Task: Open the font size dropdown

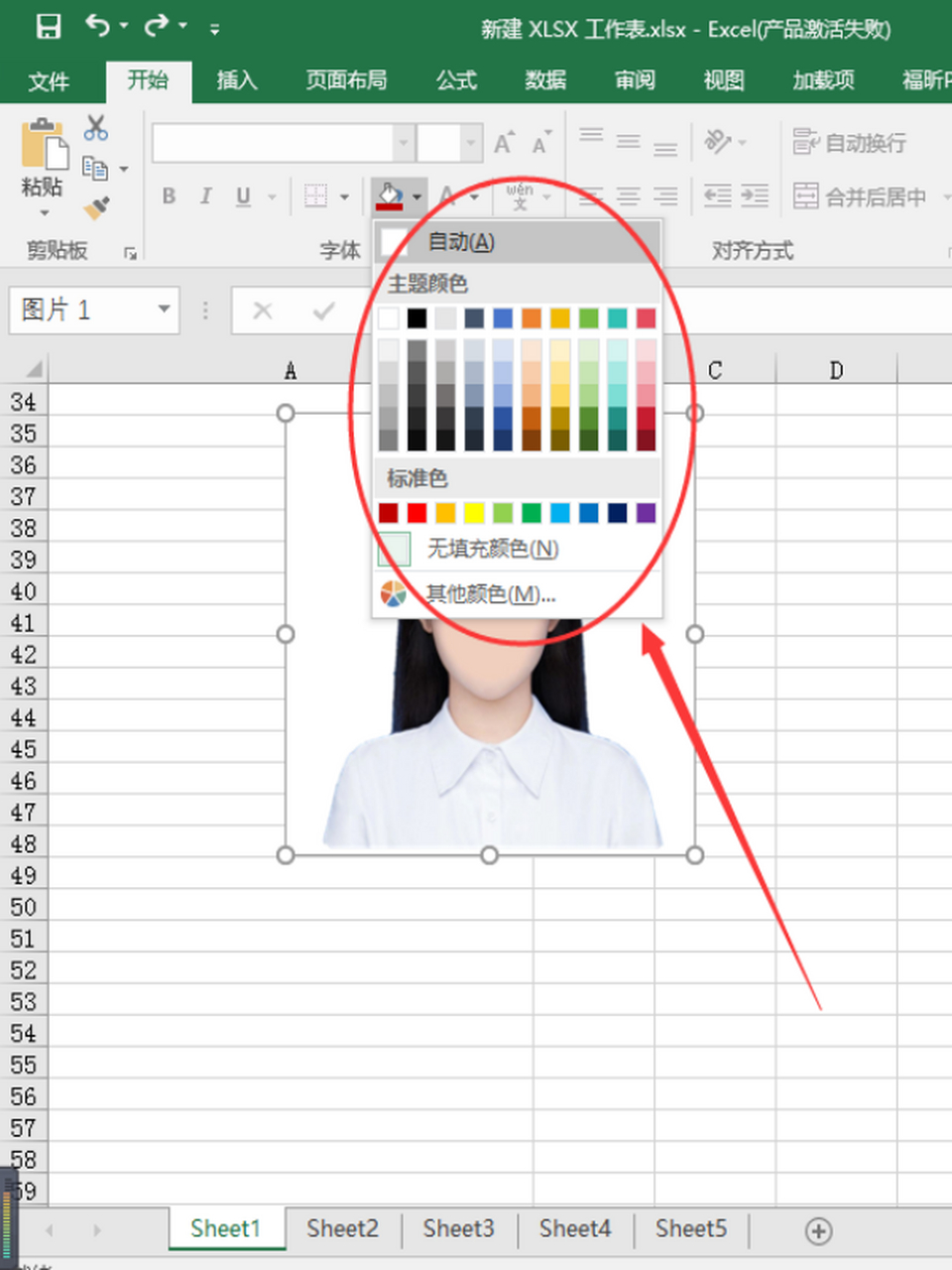Action: click(x=471, y=143)
